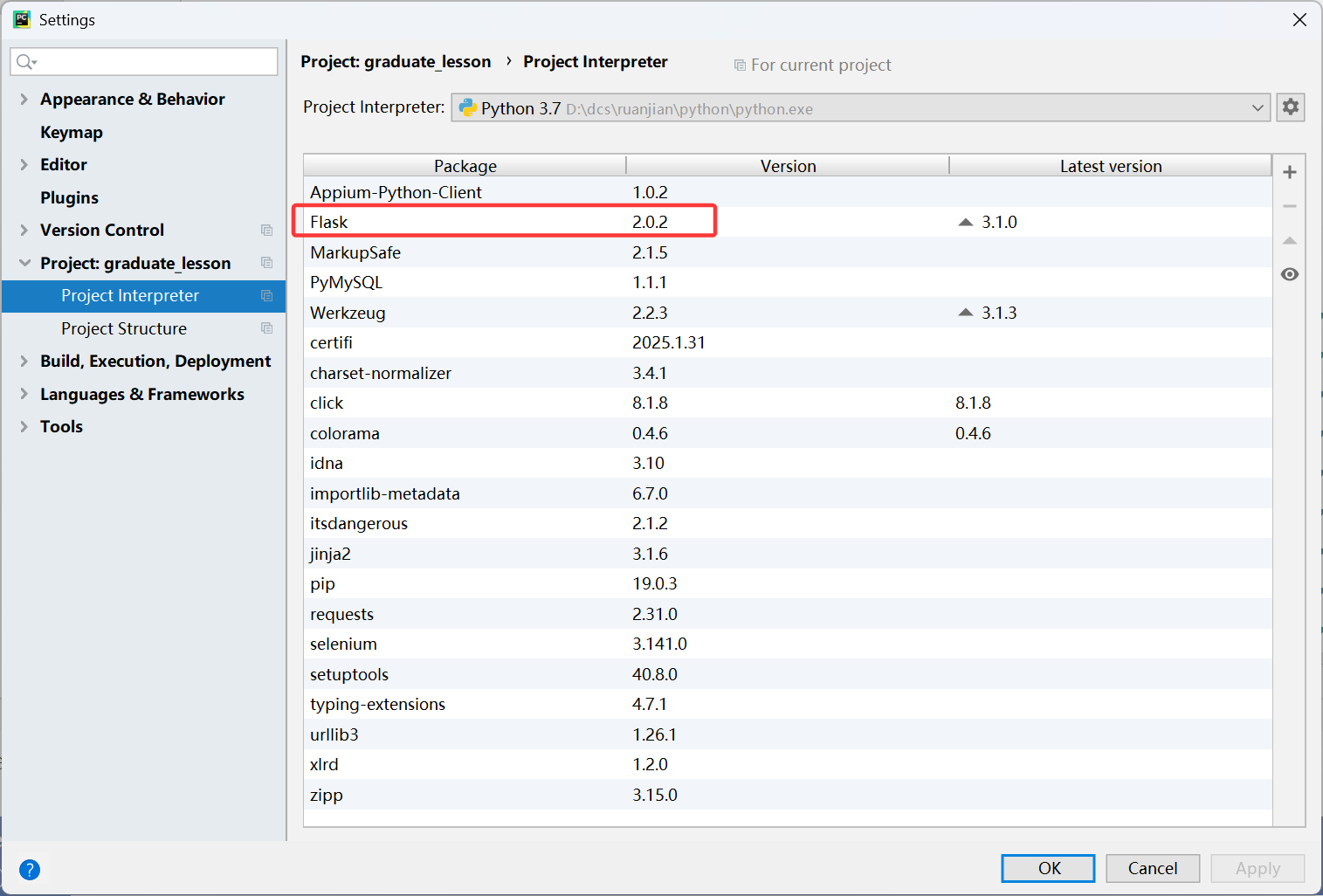Expand the Editor node
Image resolution: width=1323 pixels, height=896 pixels.
click(24, 165)
